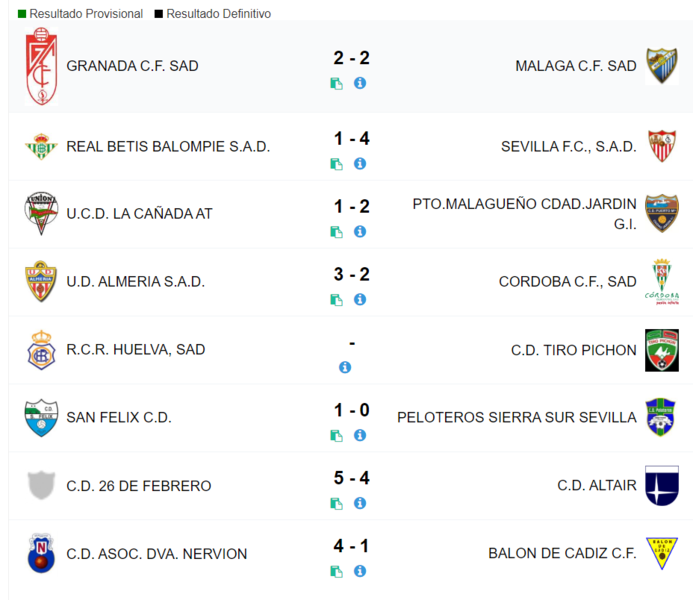Screen dimensions: 693x600
Task: Click info icon for Granada vs Malaga match
Action: tap(360, 83)
